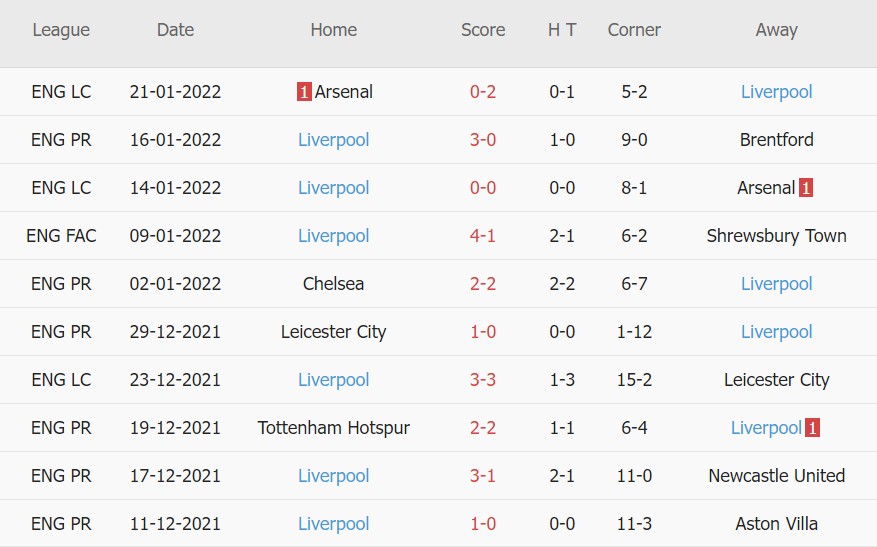Open Liverpool link in the 16-01-2022 Brentford row
The height and width of the screenshot is (547, 877).
[x=333, y=140]
